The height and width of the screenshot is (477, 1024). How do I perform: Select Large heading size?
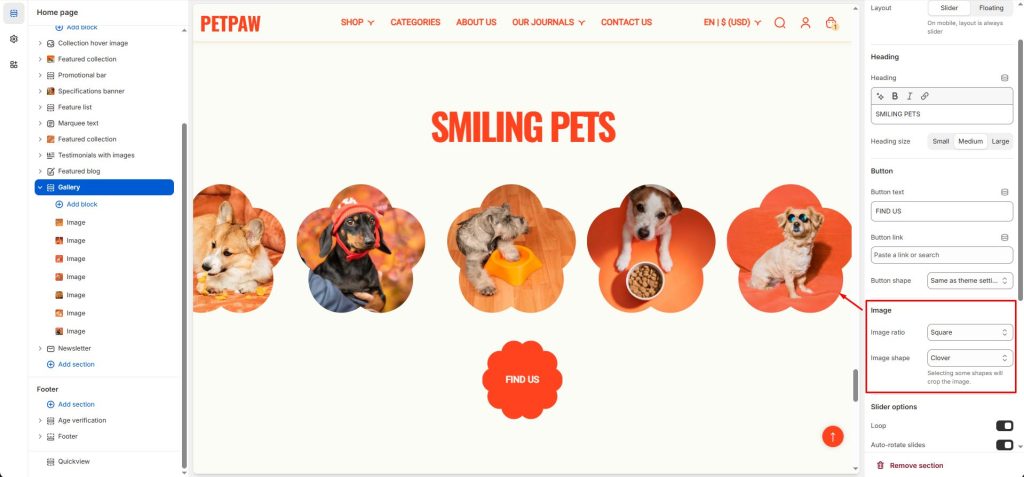point(1000,141)
